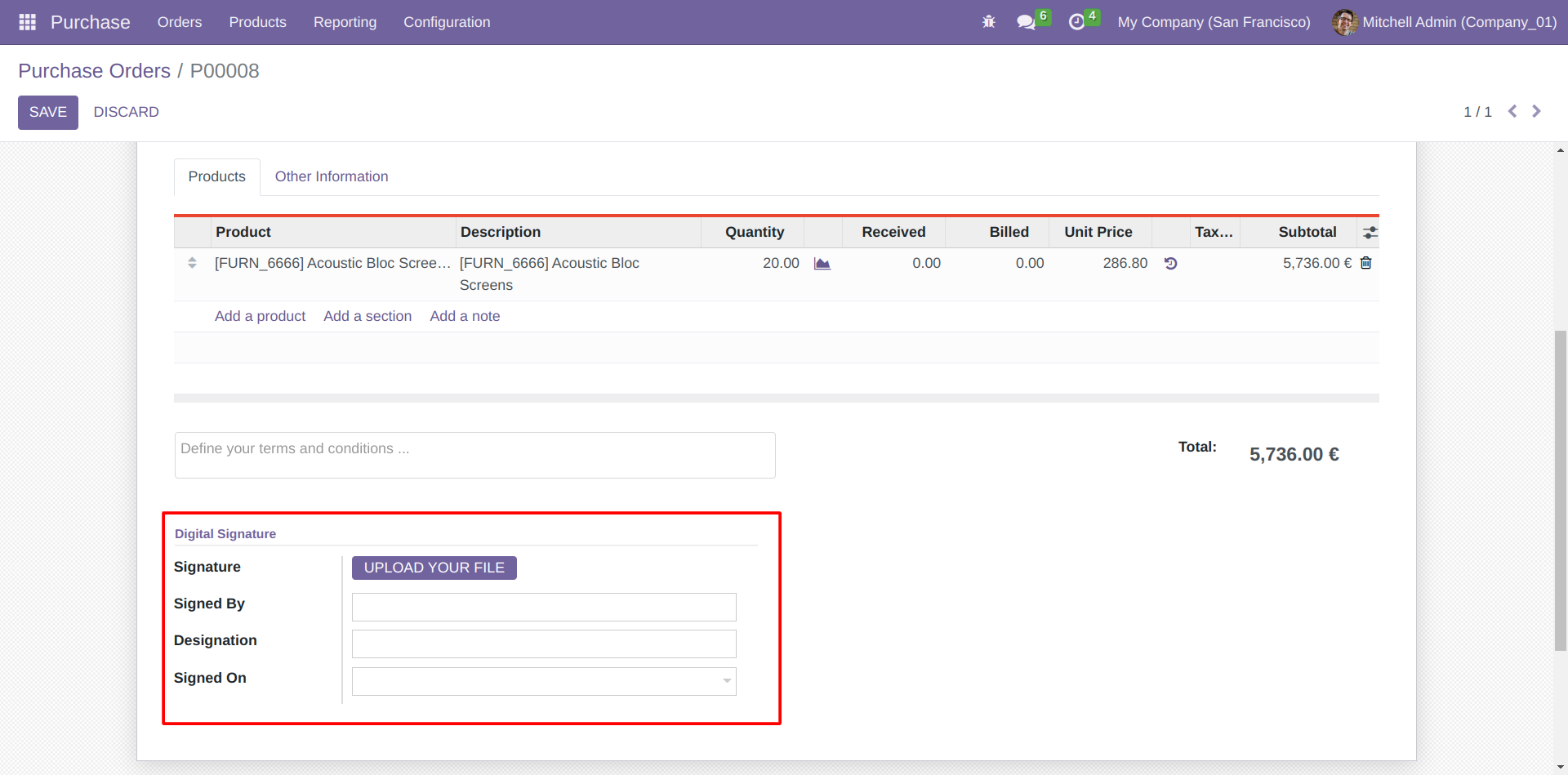This screenshot has width=1568, height=775.
Task: Go to previous record arrow
Action: [1512, 111]
